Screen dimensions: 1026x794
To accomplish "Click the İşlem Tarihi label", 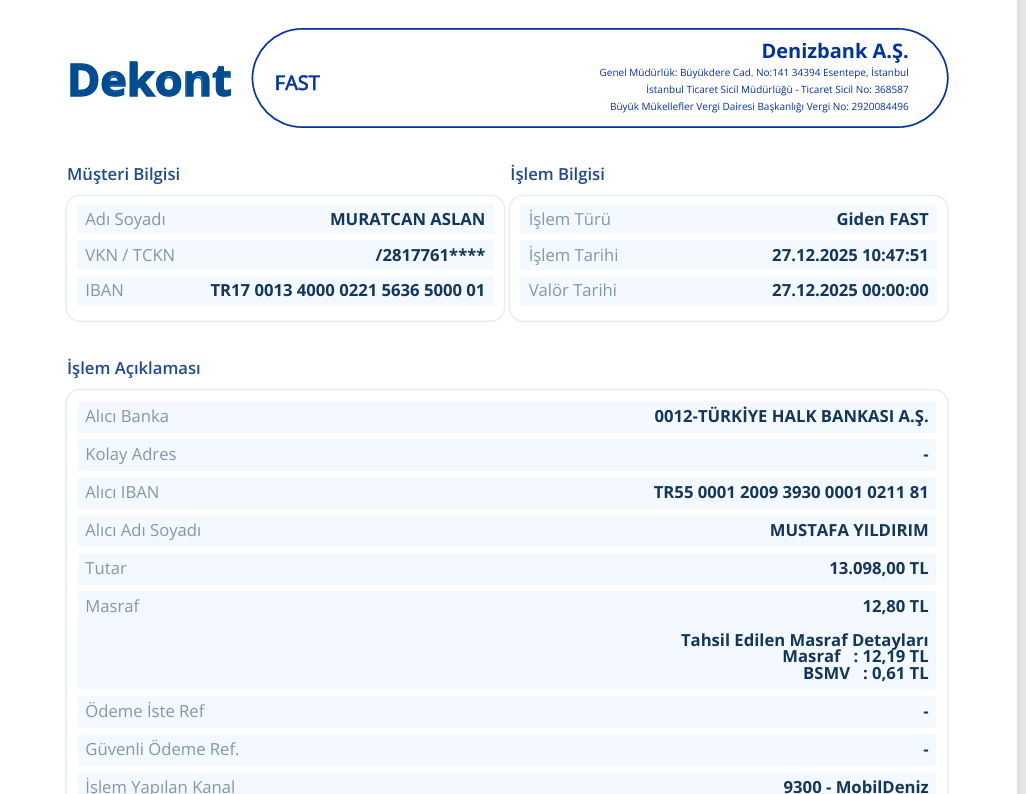I will pos(573,255).
